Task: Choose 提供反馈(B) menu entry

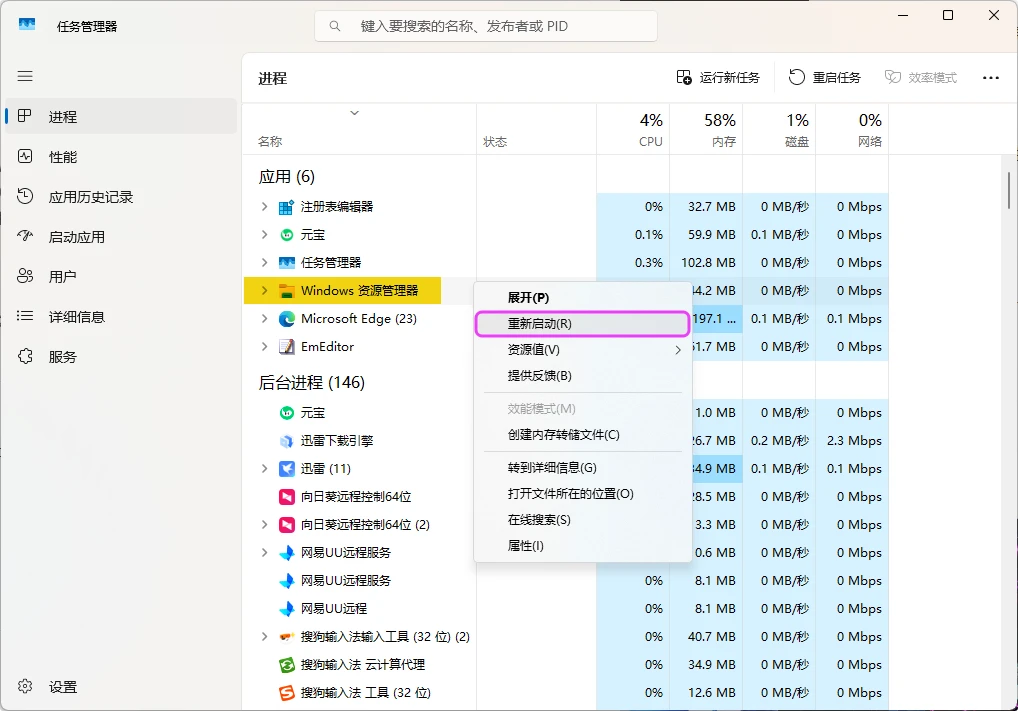Action: click(x=582, y=375)
